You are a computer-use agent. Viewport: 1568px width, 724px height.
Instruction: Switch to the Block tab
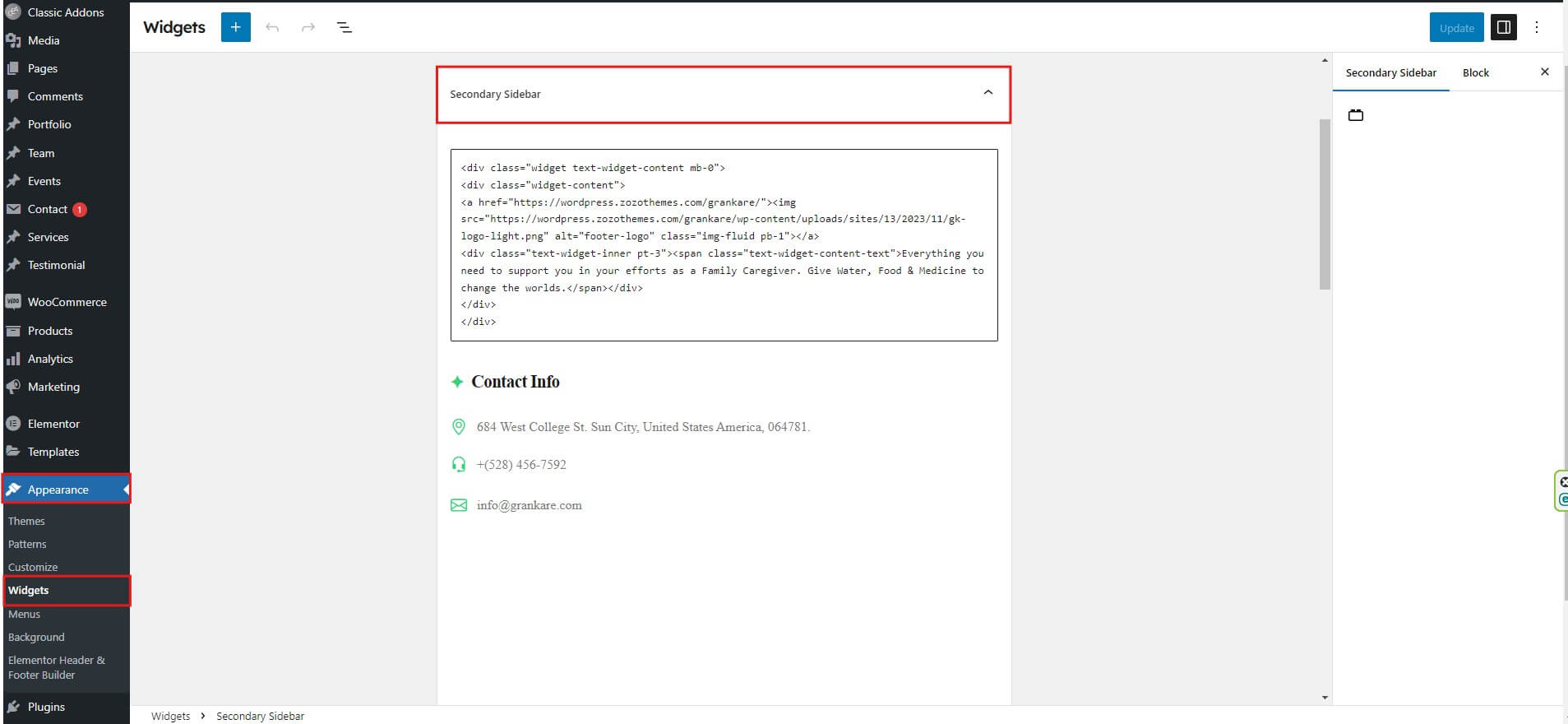point(1475,72)
